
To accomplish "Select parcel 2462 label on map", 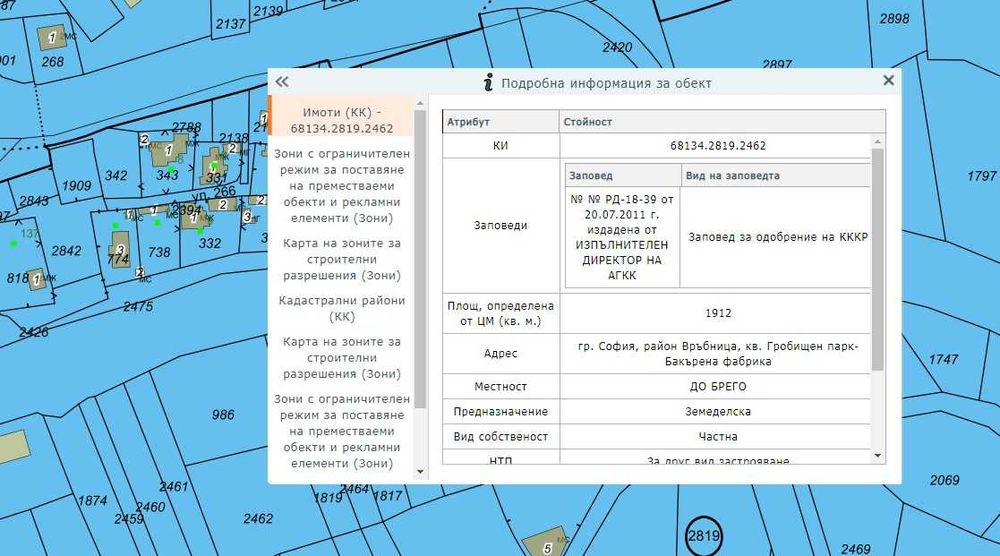I will pyautogui.click(x=258, y=519).
